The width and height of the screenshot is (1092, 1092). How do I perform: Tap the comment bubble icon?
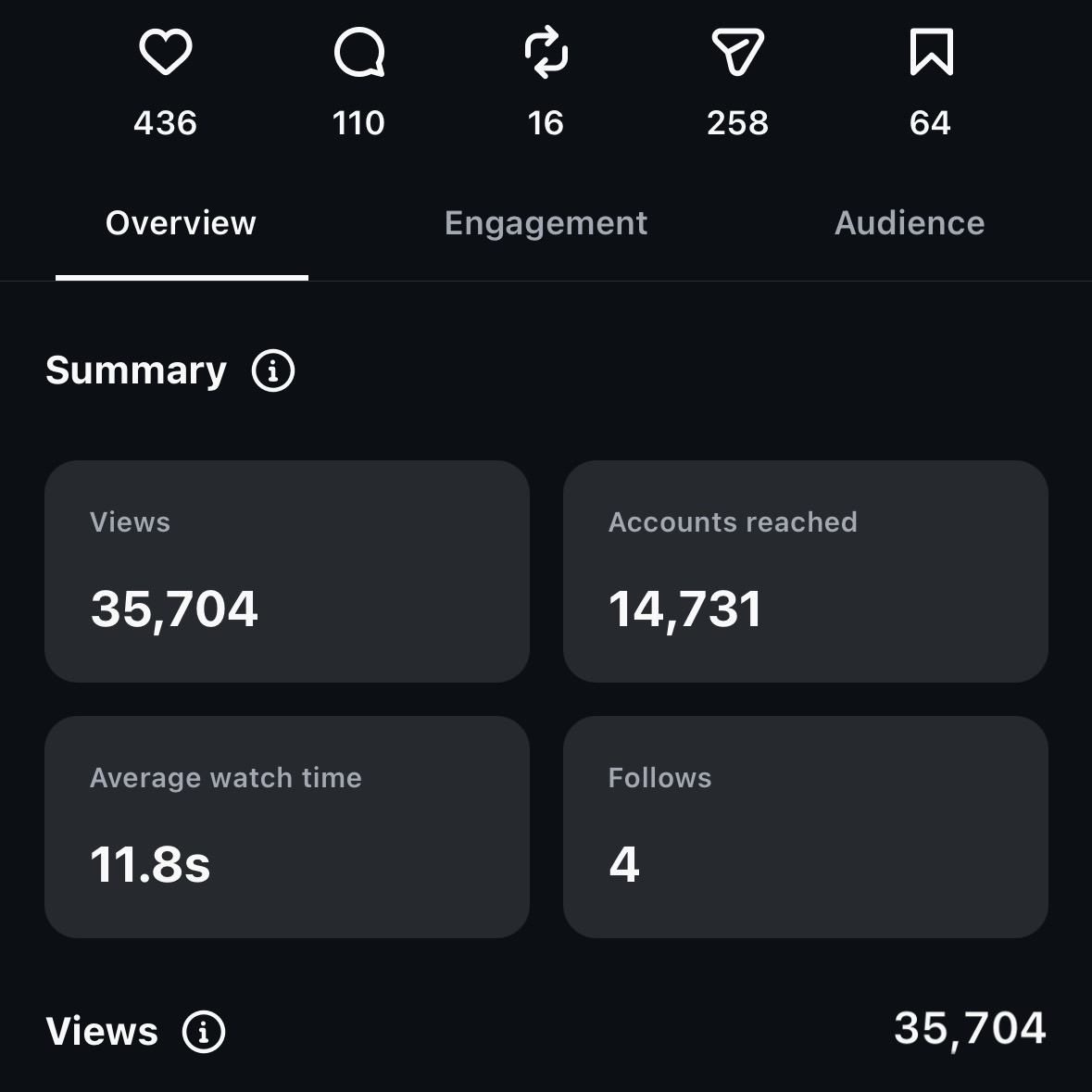click(x=359, y=52)
